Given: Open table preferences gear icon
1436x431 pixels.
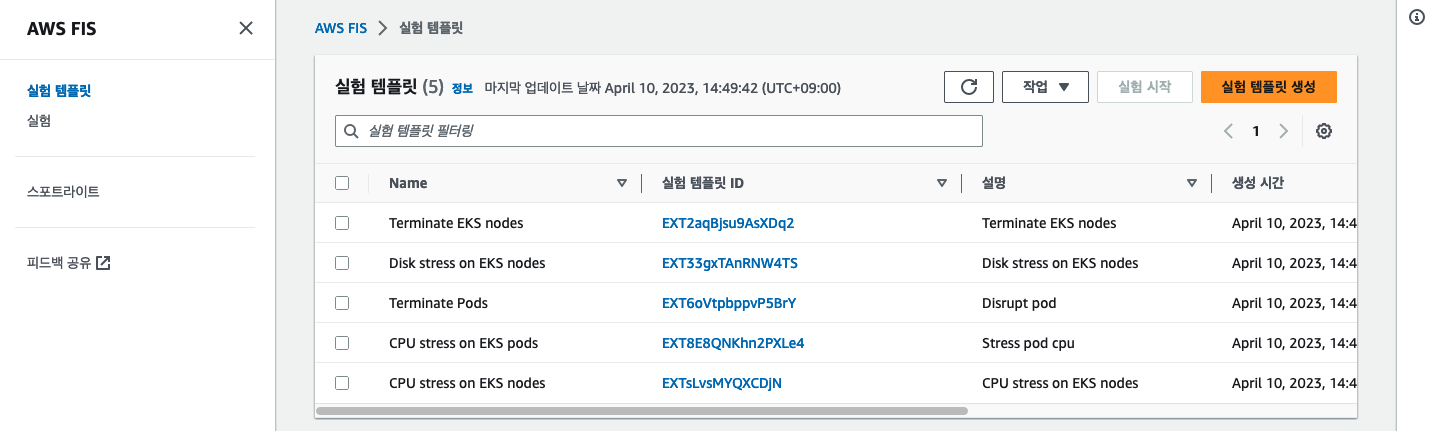Looking at the screenshot, I should point(1324,131).
